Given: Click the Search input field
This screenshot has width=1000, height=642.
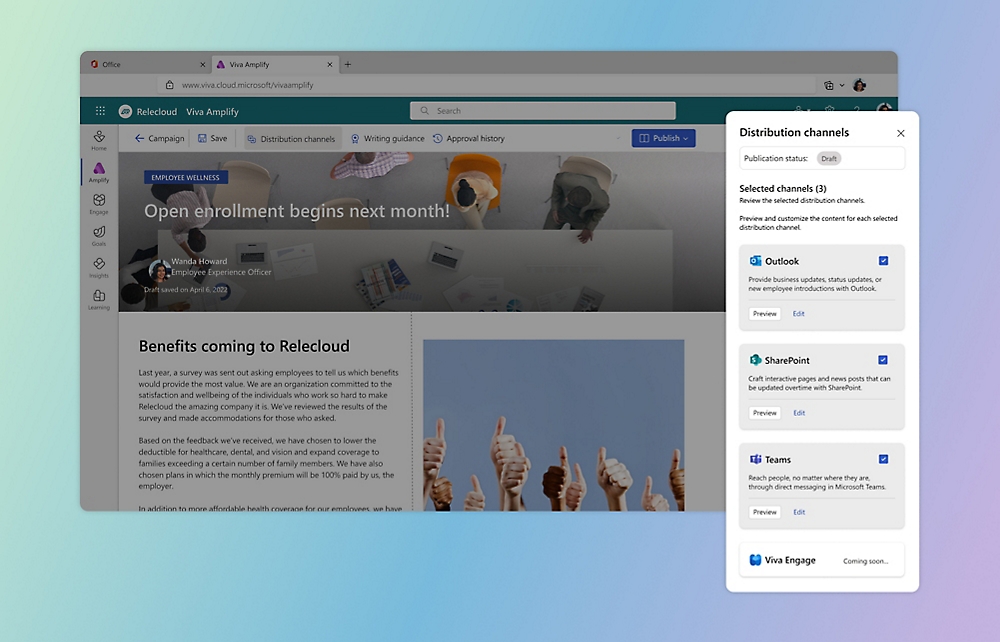Looking at the screenshot, I should [x=543, y=111].
